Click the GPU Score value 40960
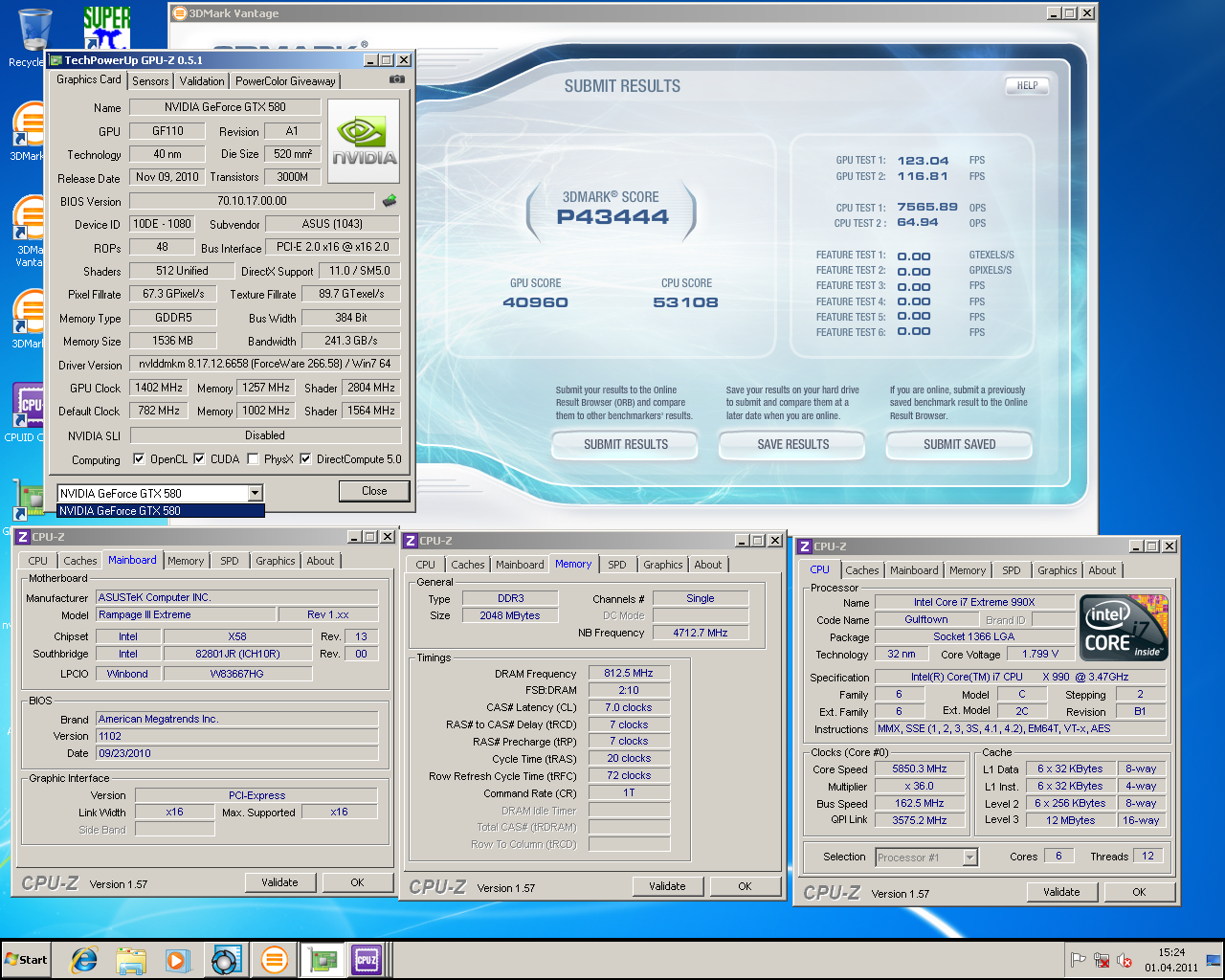1225x980 pixels. [x=535, y=302]
